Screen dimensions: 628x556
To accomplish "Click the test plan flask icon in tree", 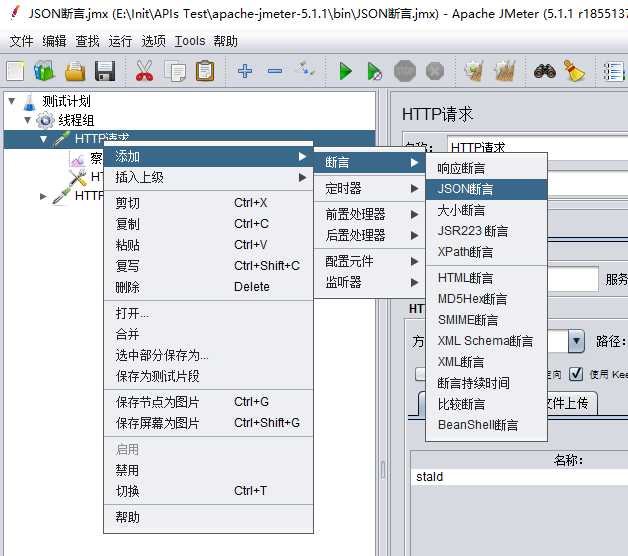I will pos(30,102).
